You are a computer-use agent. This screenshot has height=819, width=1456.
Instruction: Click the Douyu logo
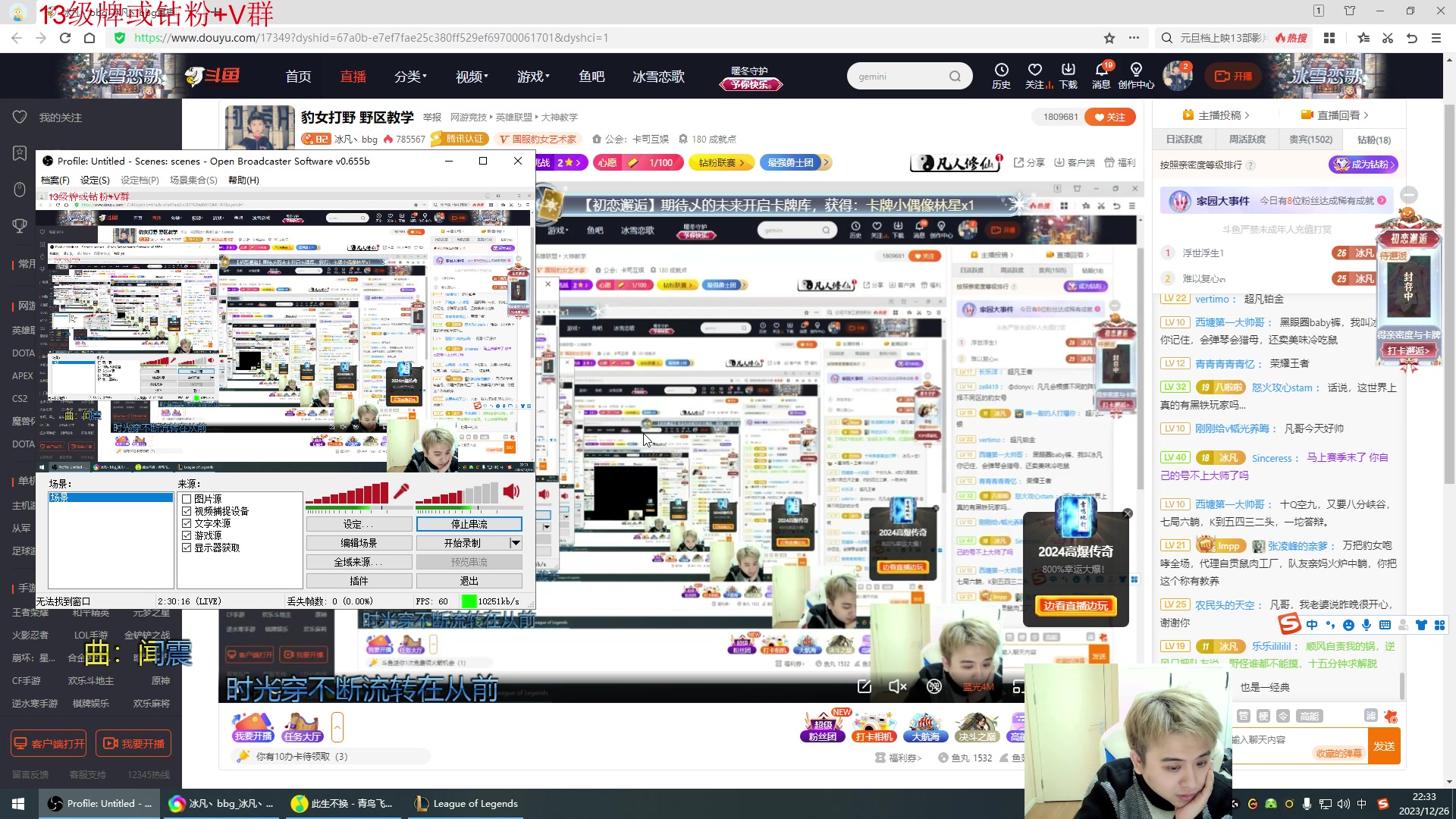212,76
